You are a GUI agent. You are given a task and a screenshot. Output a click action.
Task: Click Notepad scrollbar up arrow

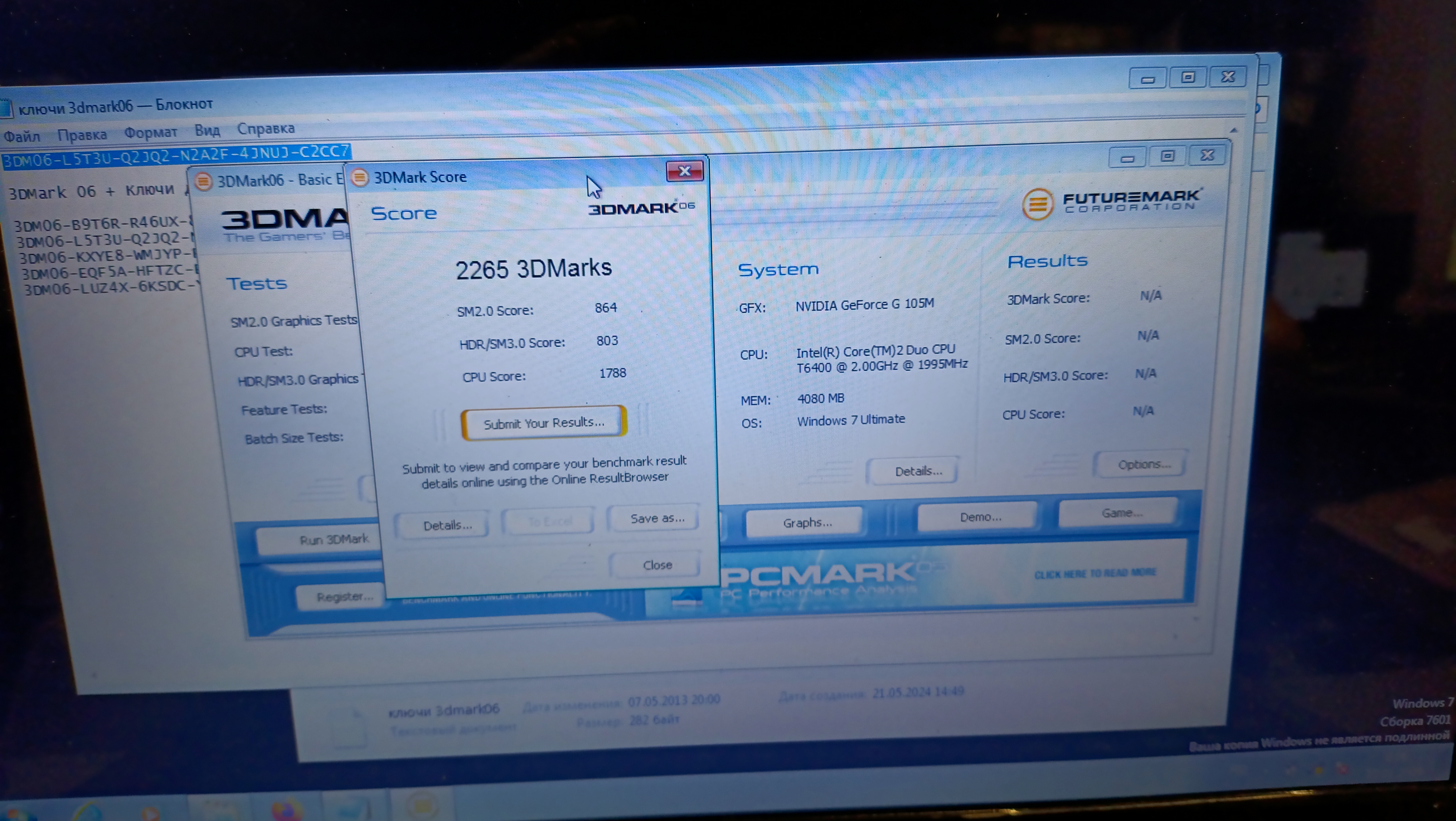(1233, 131)
